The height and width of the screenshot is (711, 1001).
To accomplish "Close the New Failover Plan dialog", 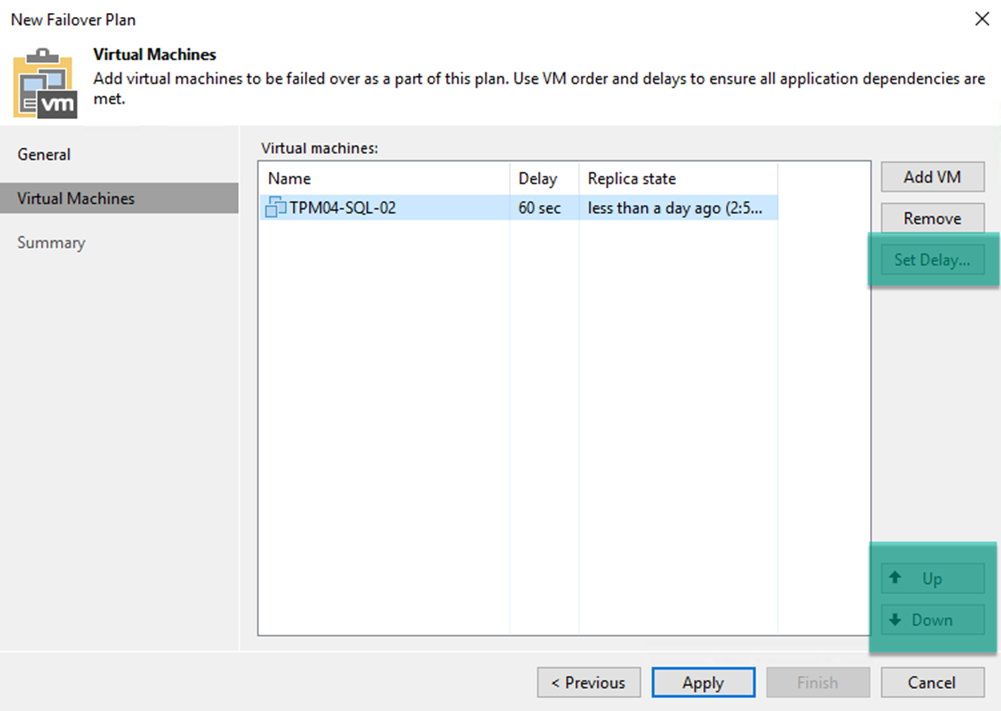I will (x=982, y=19).
